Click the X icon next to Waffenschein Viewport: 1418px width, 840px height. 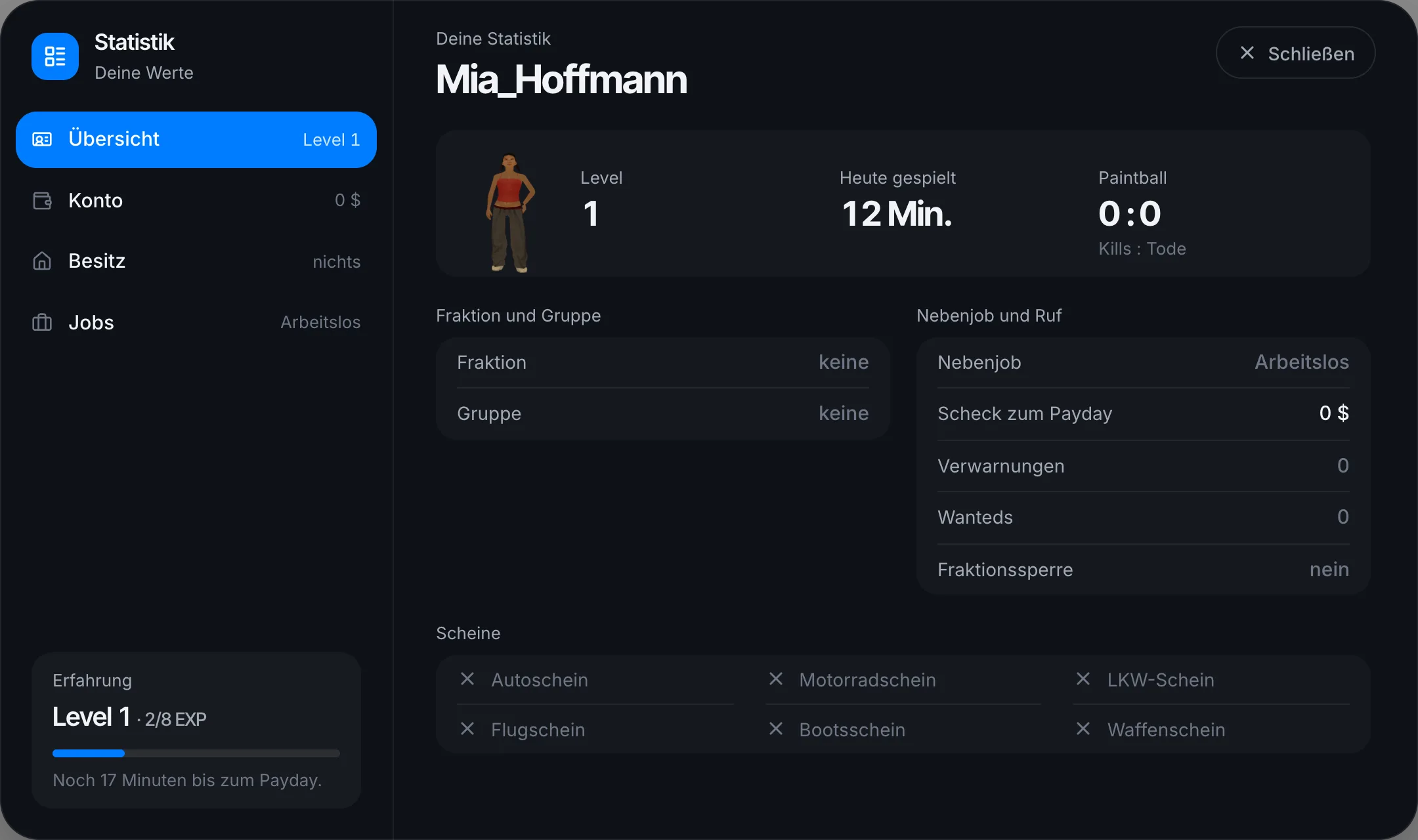[x=1083, y=728]
